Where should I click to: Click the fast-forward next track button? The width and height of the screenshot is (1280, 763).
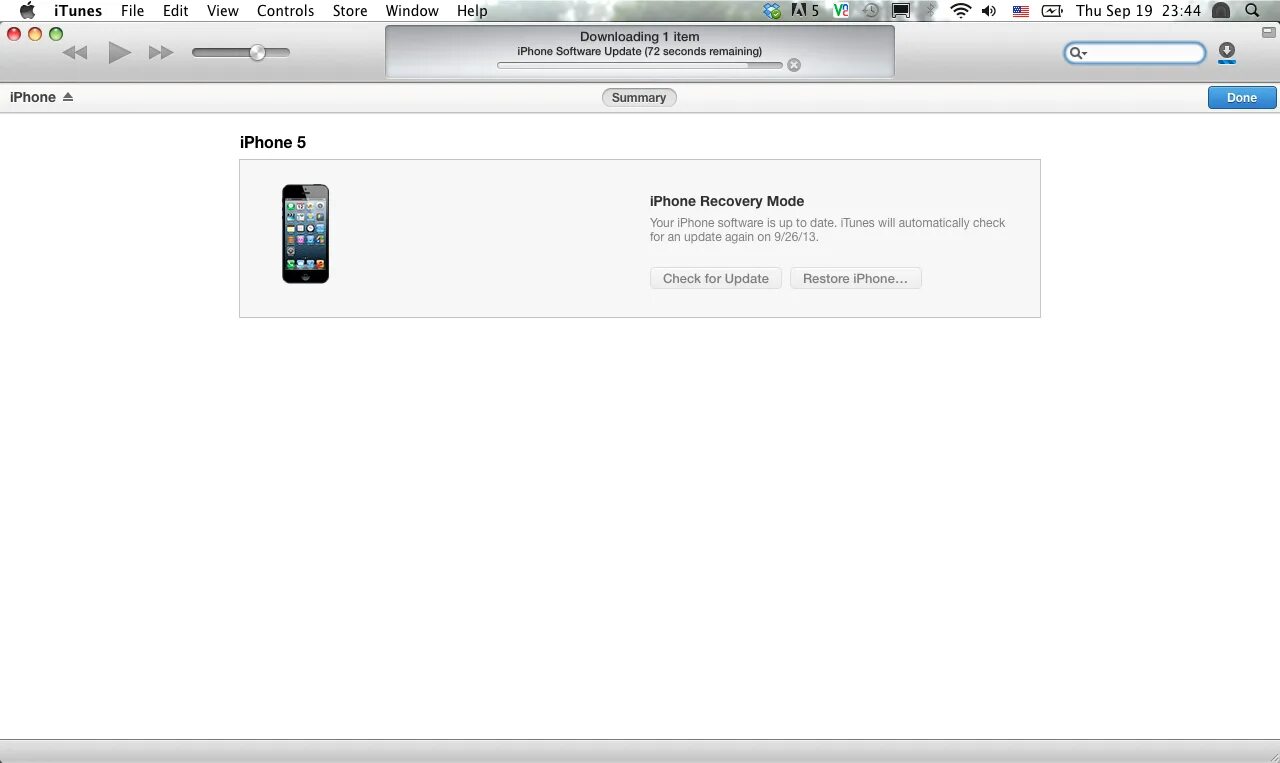pyautogui.click(x=161, y=52)
